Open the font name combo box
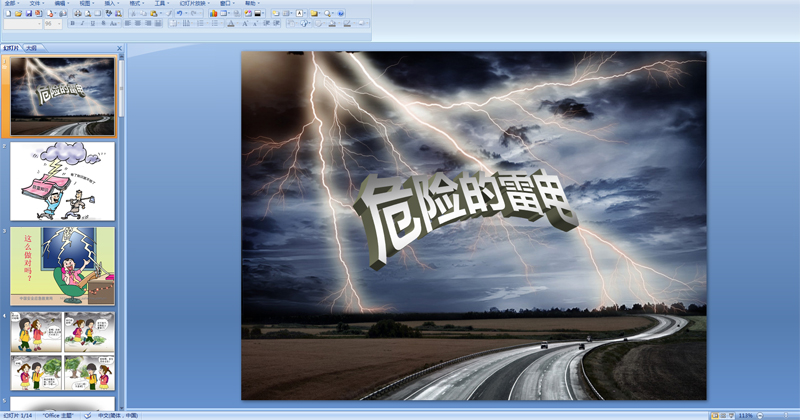Image resolution: width=800 pixels, height=420 pixels. click(23, 23)
